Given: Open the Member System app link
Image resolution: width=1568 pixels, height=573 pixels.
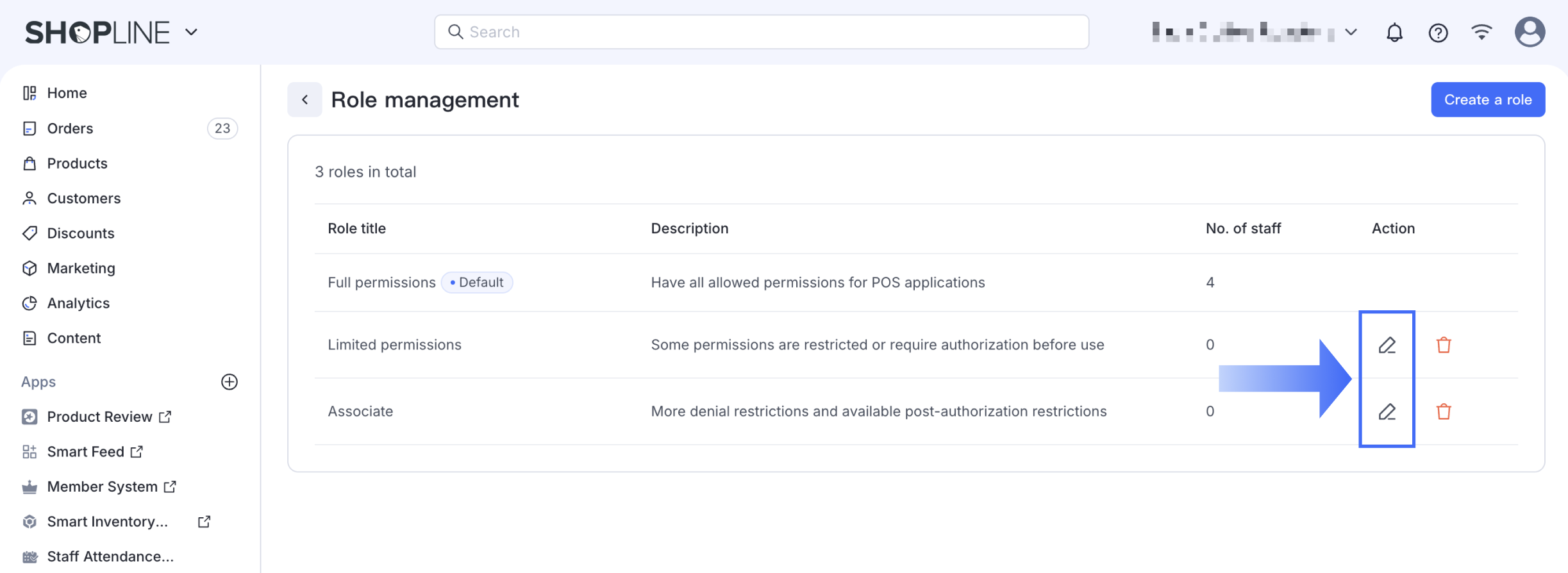Looking at the screenshot, I should tap(102, 487).
